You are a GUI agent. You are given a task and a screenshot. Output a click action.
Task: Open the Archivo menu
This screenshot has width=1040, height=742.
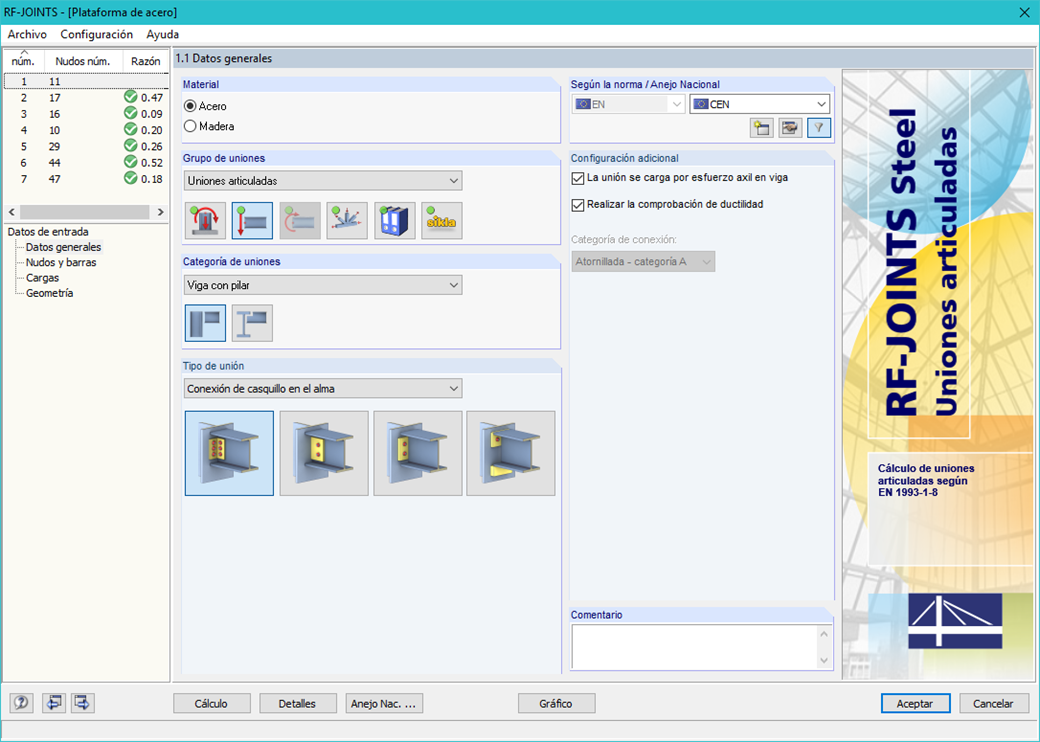click(26, 34)
